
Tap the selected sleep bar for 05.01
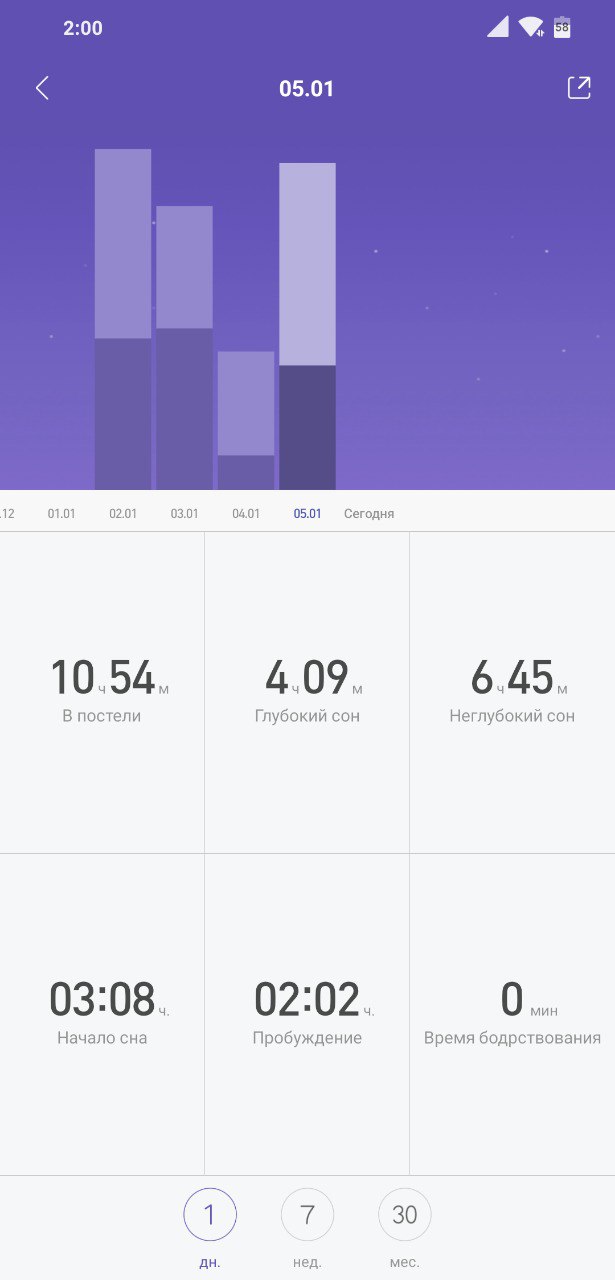click(x=307, y=327)
